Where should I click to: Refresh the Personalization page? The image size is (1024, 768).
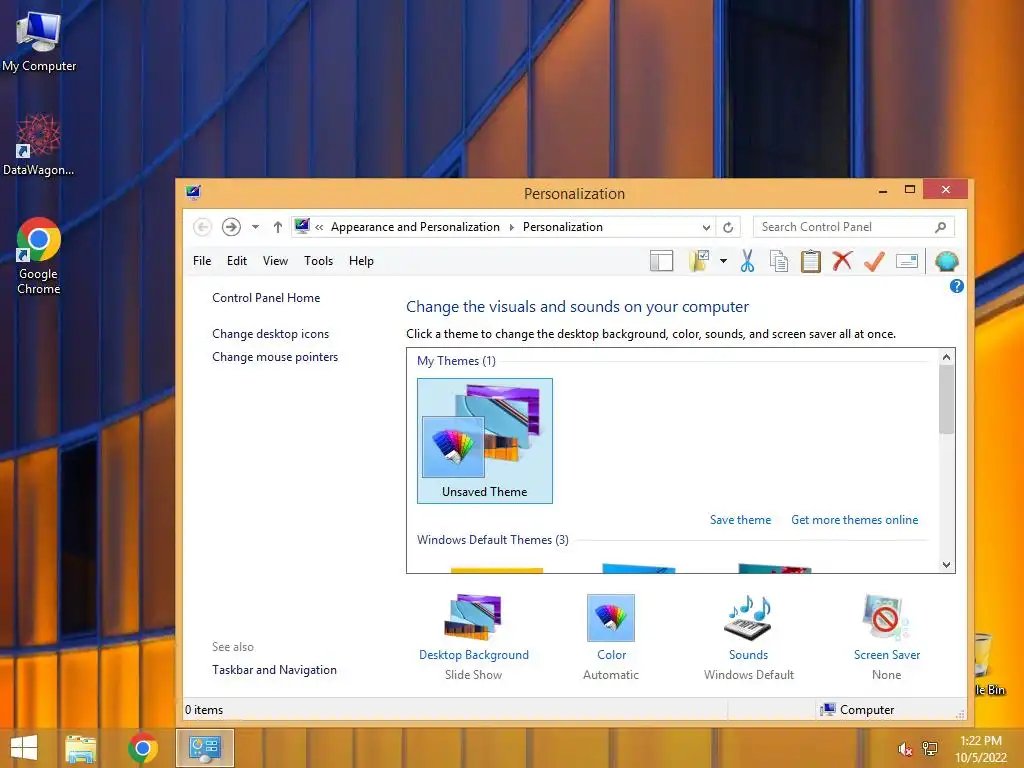tap(728, 227)
